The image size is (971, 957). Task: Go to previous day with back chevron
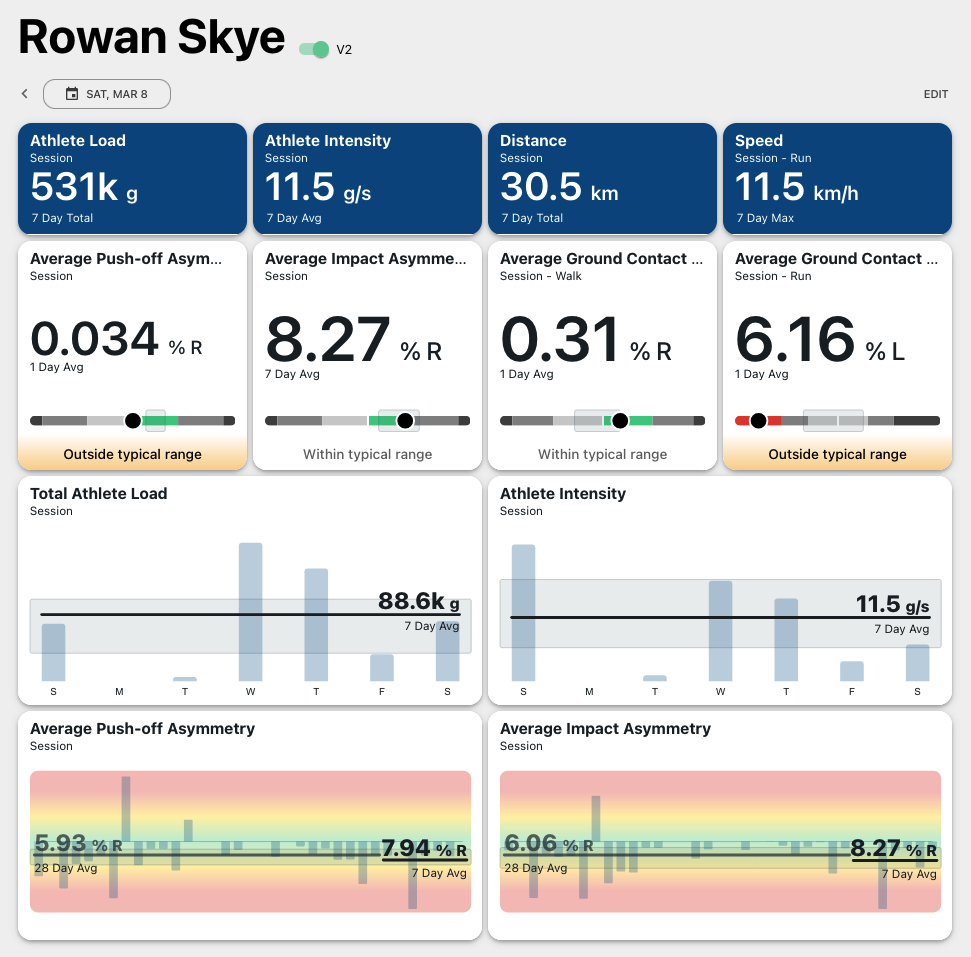point(25,94)
